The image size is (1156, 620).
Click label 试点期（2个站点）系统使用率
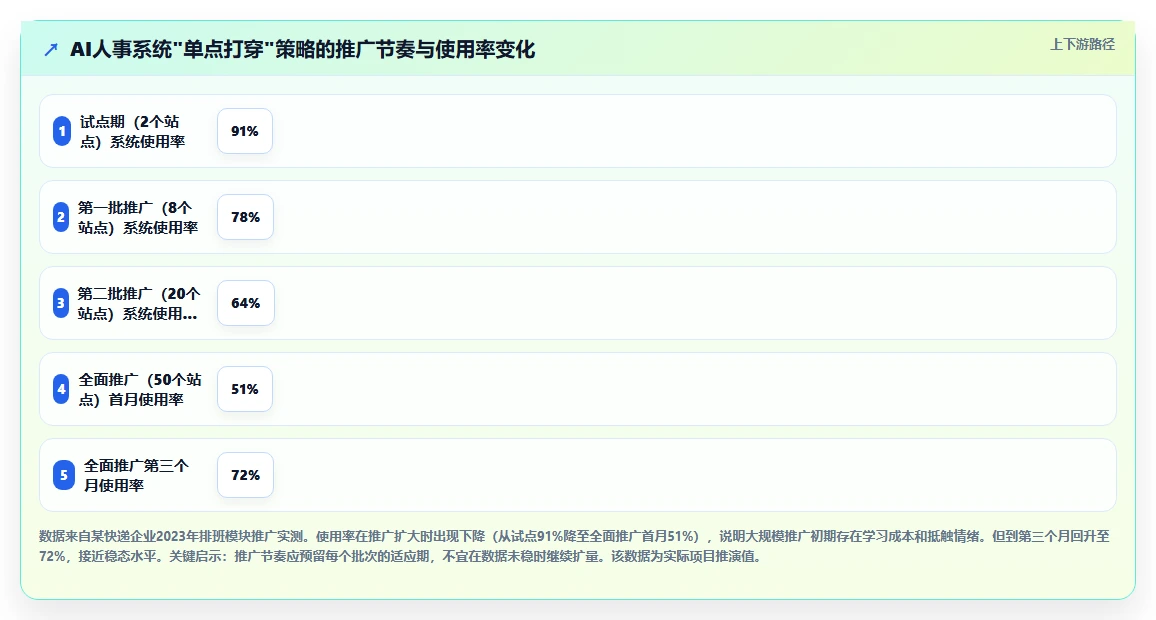click(x=132, y=131)
